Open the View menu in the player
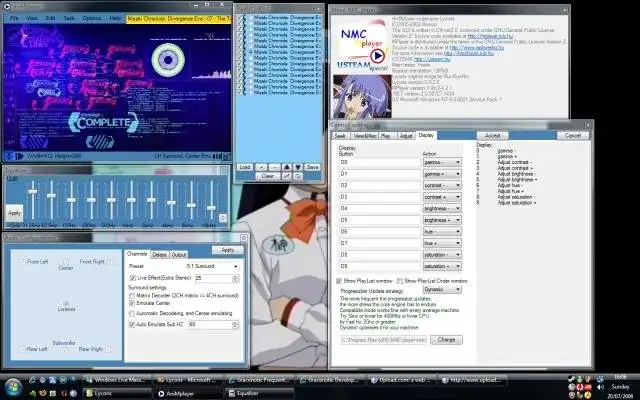 (x=32, y=18)
